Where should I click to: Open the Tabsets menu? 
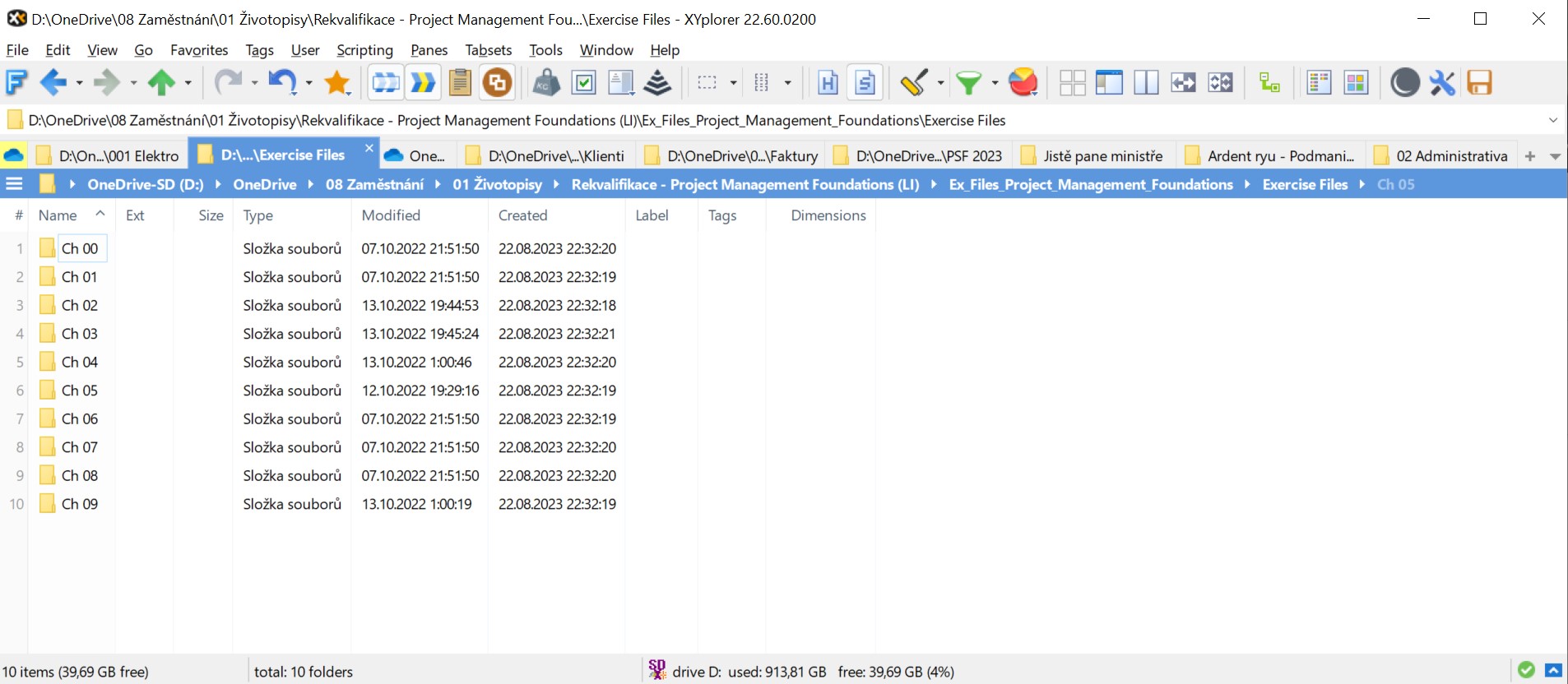coord(488,50)
